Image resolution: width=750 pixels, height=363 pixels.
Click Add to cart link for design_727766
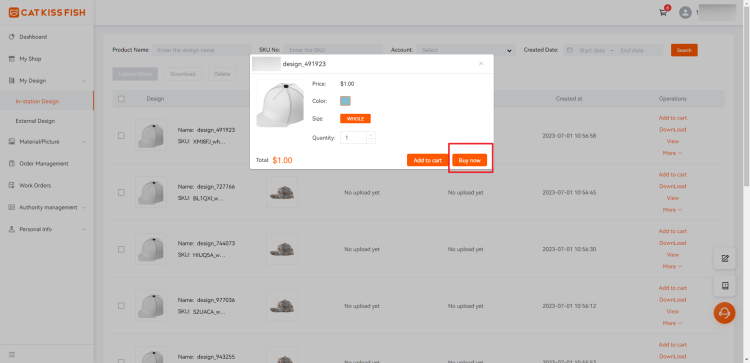point(673,175)
